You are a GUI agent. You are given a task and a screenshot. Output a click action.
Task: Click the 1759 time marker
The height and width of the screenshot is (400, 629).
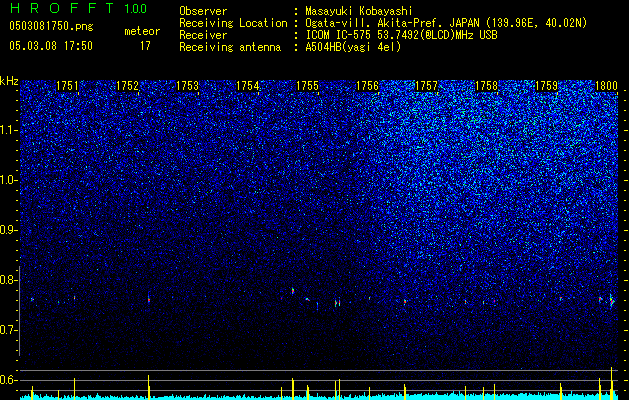(546, 86)
